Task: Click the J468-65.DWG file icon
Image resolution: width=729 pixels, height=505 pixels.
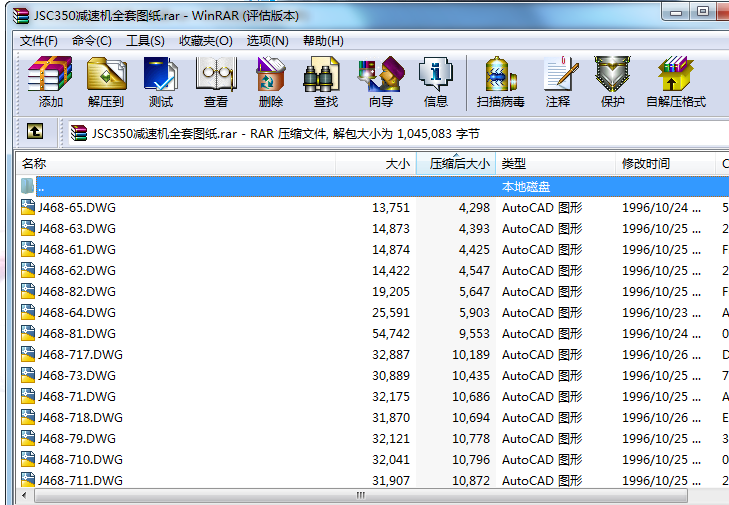Action: click(x=28, y=207)
